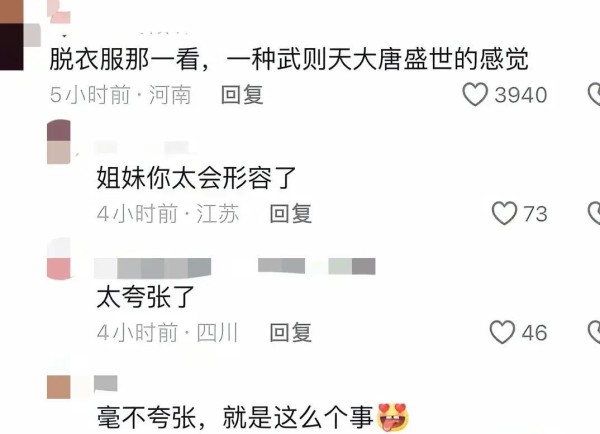Tap the dislike icon beside 73
This screenshot has width=600, height=434.
594,213
